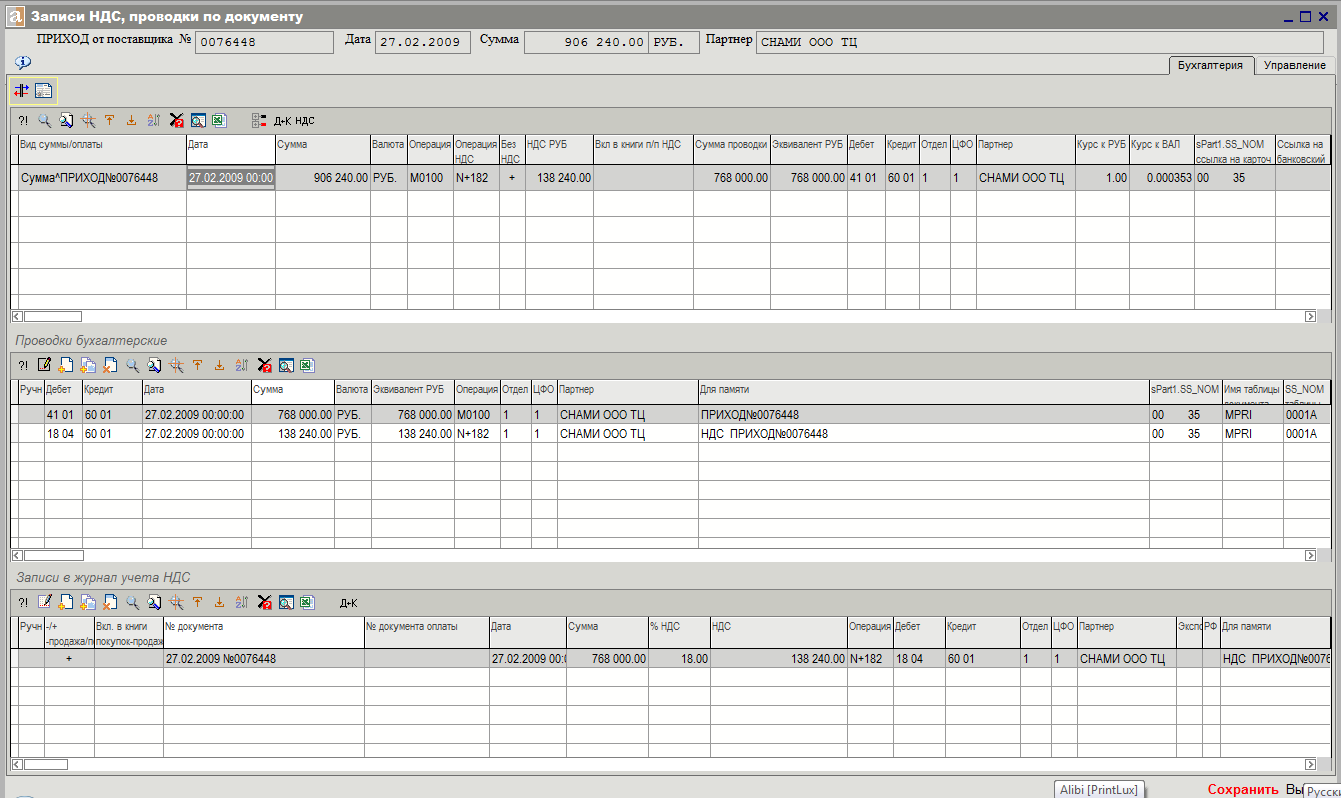
Task: Click the № документа оплаты column header
Action: click(426, 632)
